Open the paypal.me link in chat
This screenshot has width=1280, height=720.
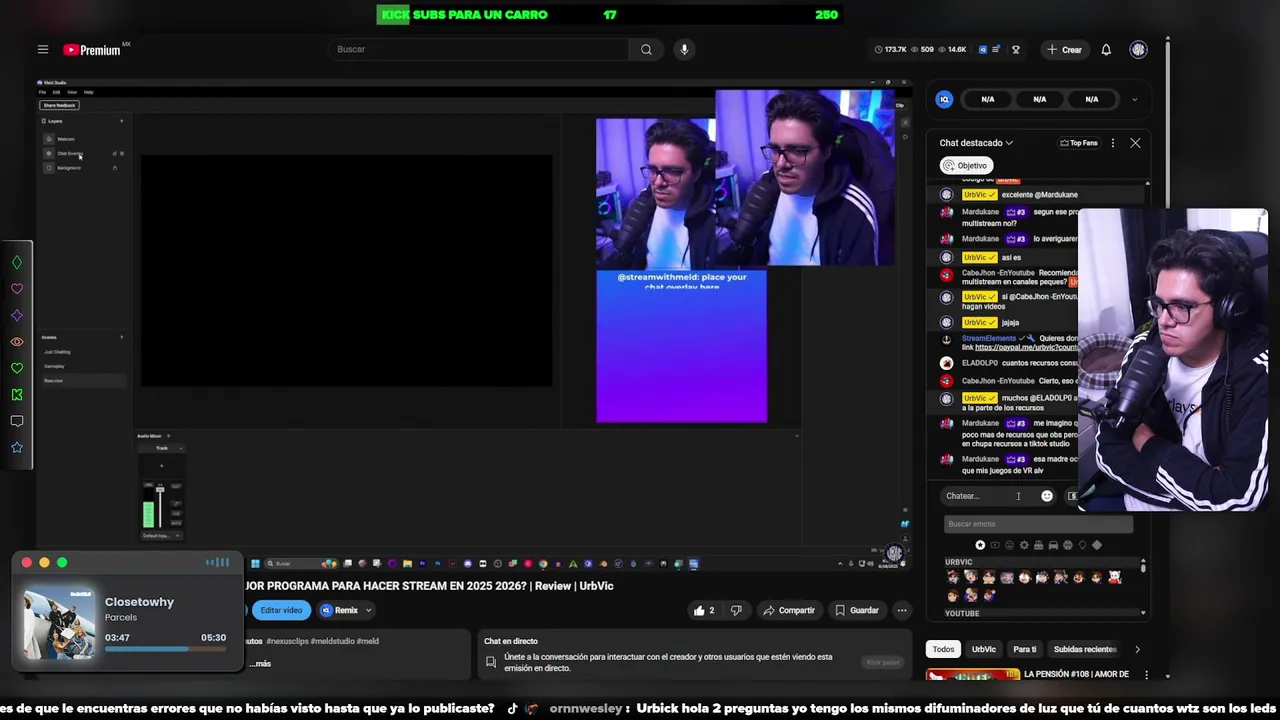pos(1026,347)
